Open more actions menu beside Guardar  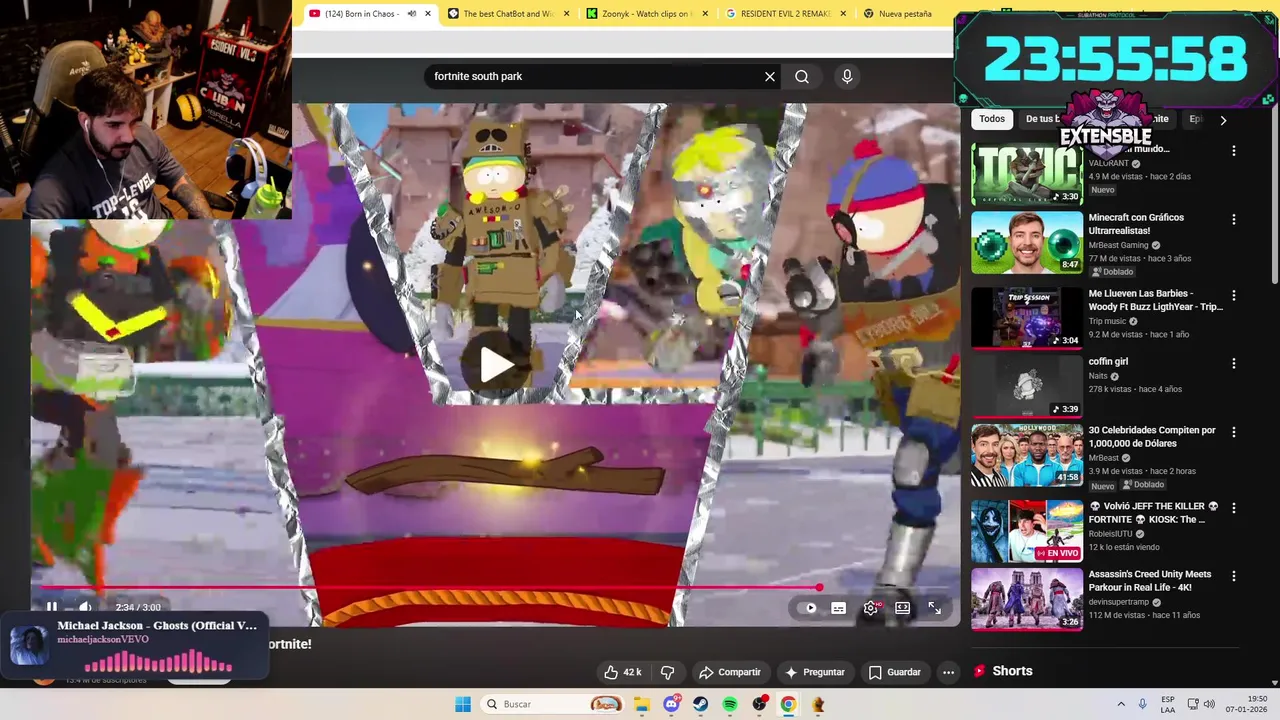(949, 672)
